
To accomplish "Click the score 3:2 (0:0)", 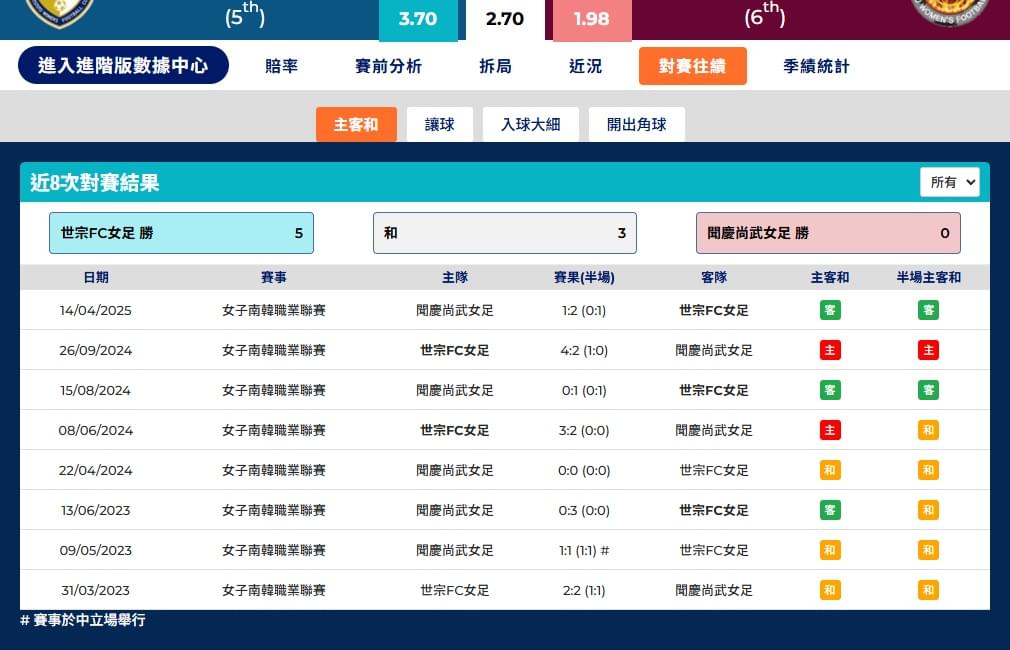I will (x=584, y=430).
